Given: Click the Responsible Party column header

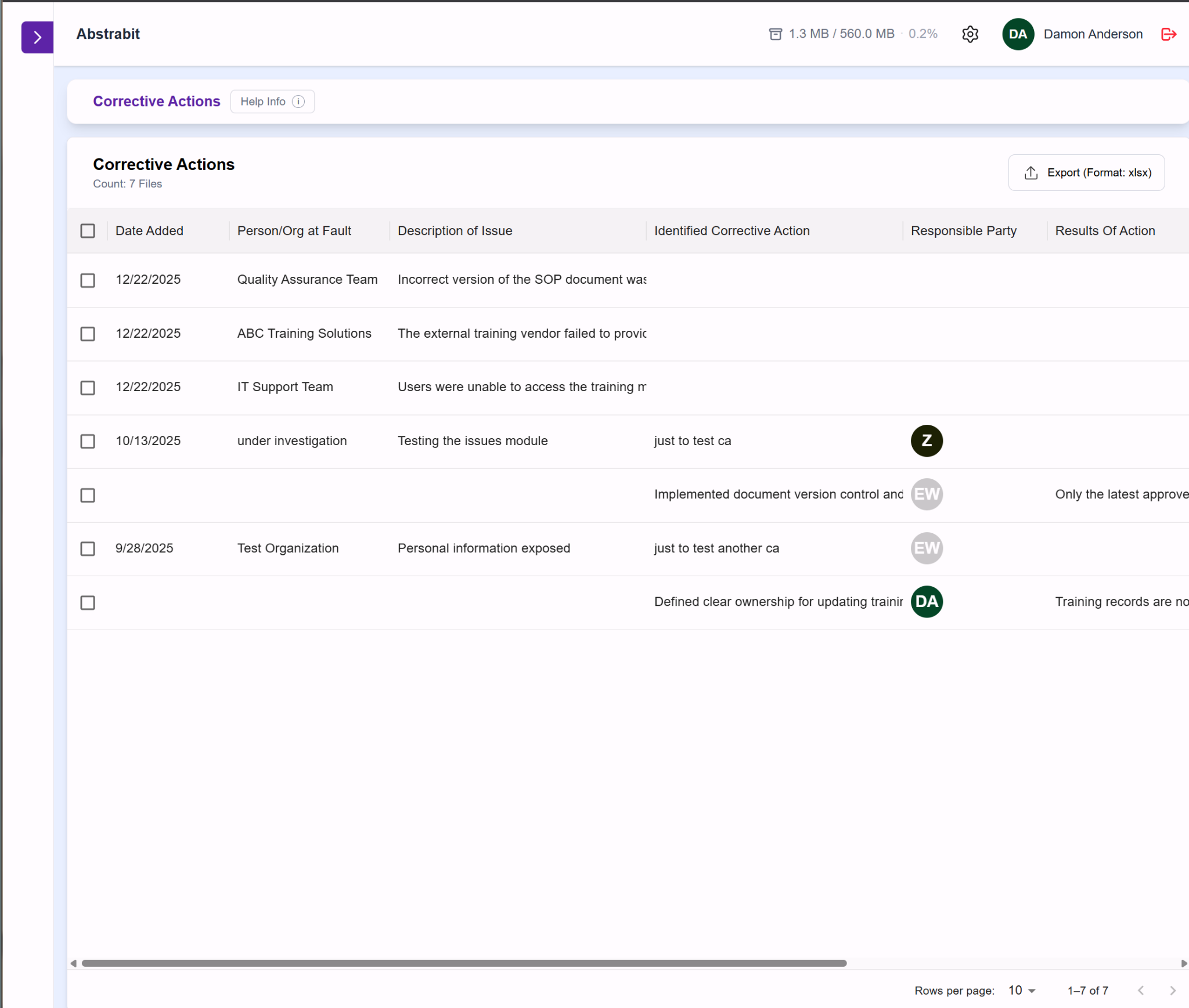Looking at the screenshot, I should (963, 231).
